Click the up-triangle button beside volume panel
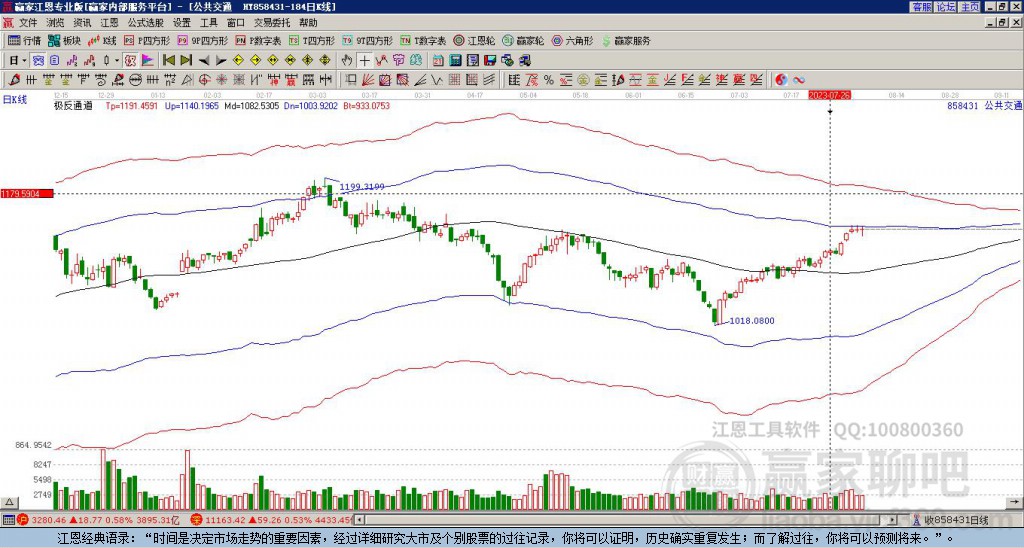Viewport: 1024px width, 548px height. (x=9, y=502)
